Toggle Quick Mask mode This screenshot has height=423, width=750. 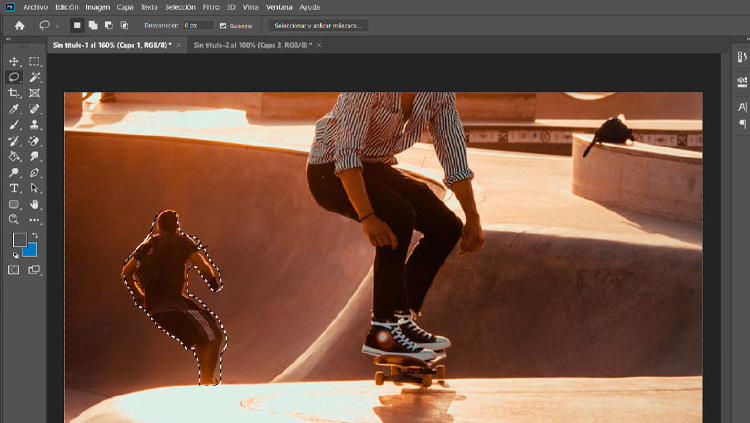point(14,270)
